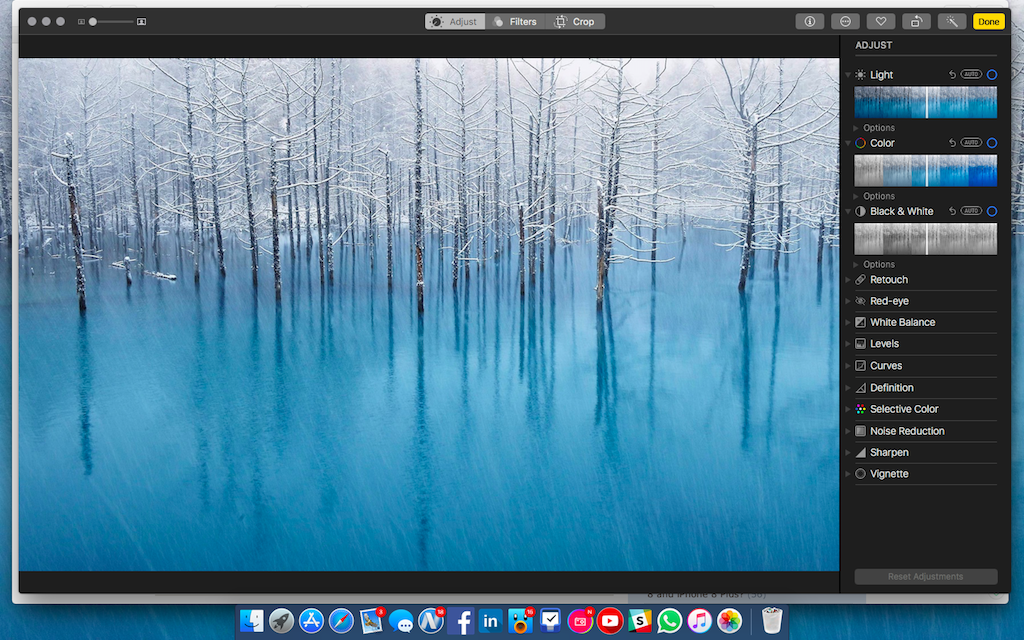The height and width of the screenshot is (640, 1024).
Task: Toggle the Light adjustment blue circle
Action: (x=991, y=75)
